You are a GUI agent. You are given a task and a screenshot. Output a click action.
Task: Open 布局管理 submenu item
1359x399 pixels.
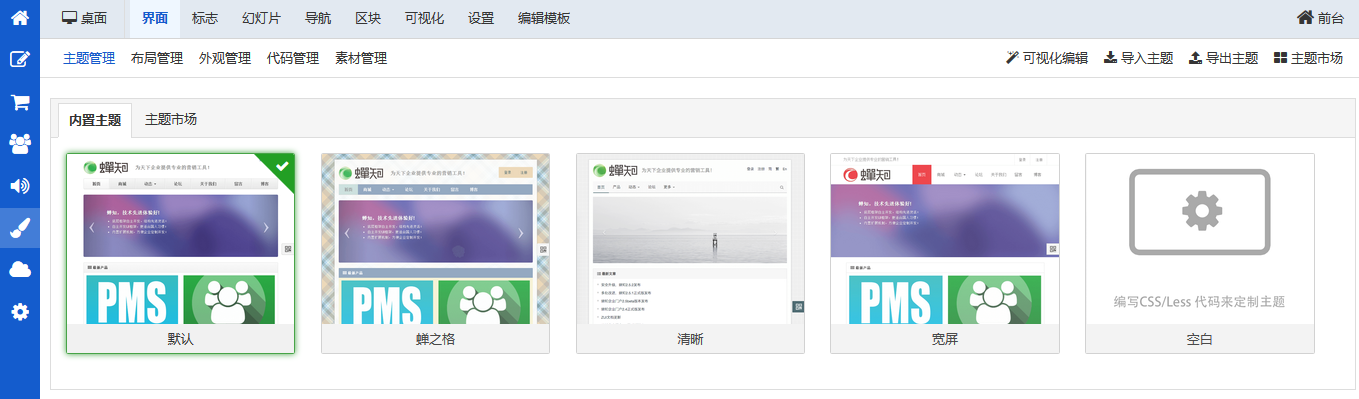click(157, 58)
